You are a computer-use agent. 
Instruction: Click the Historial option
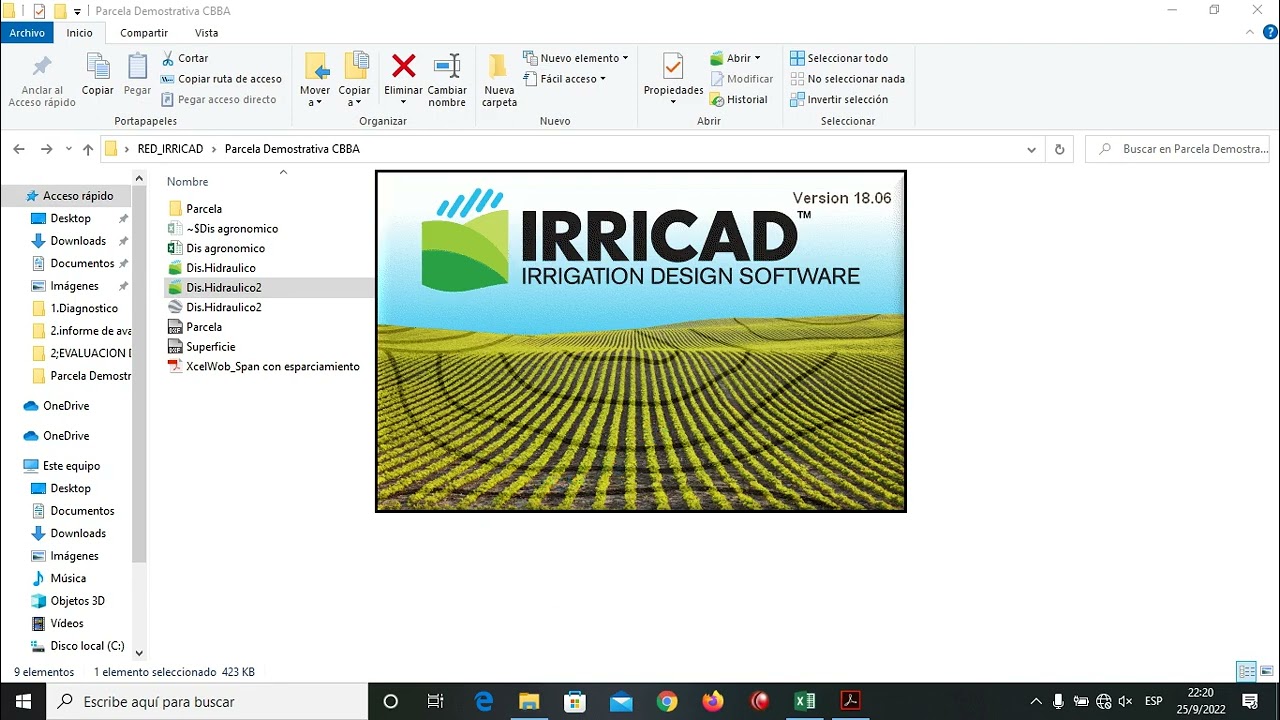tap(739, 99)
